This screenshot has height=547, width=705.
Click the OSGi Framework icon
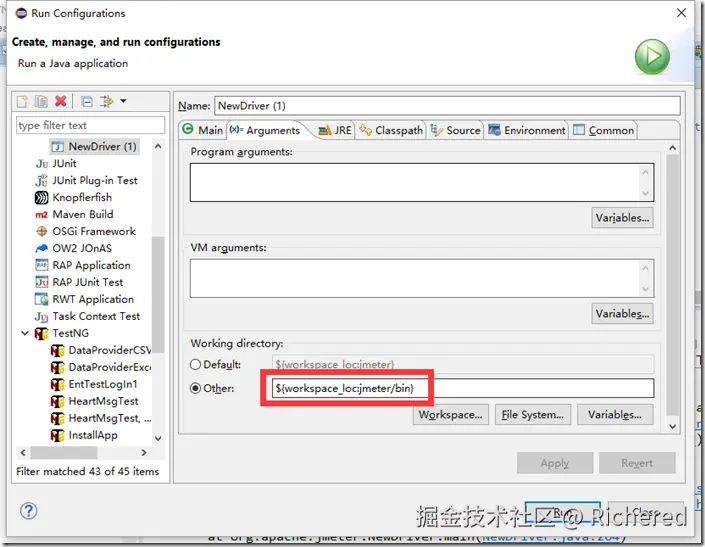[x=41, y=231]
